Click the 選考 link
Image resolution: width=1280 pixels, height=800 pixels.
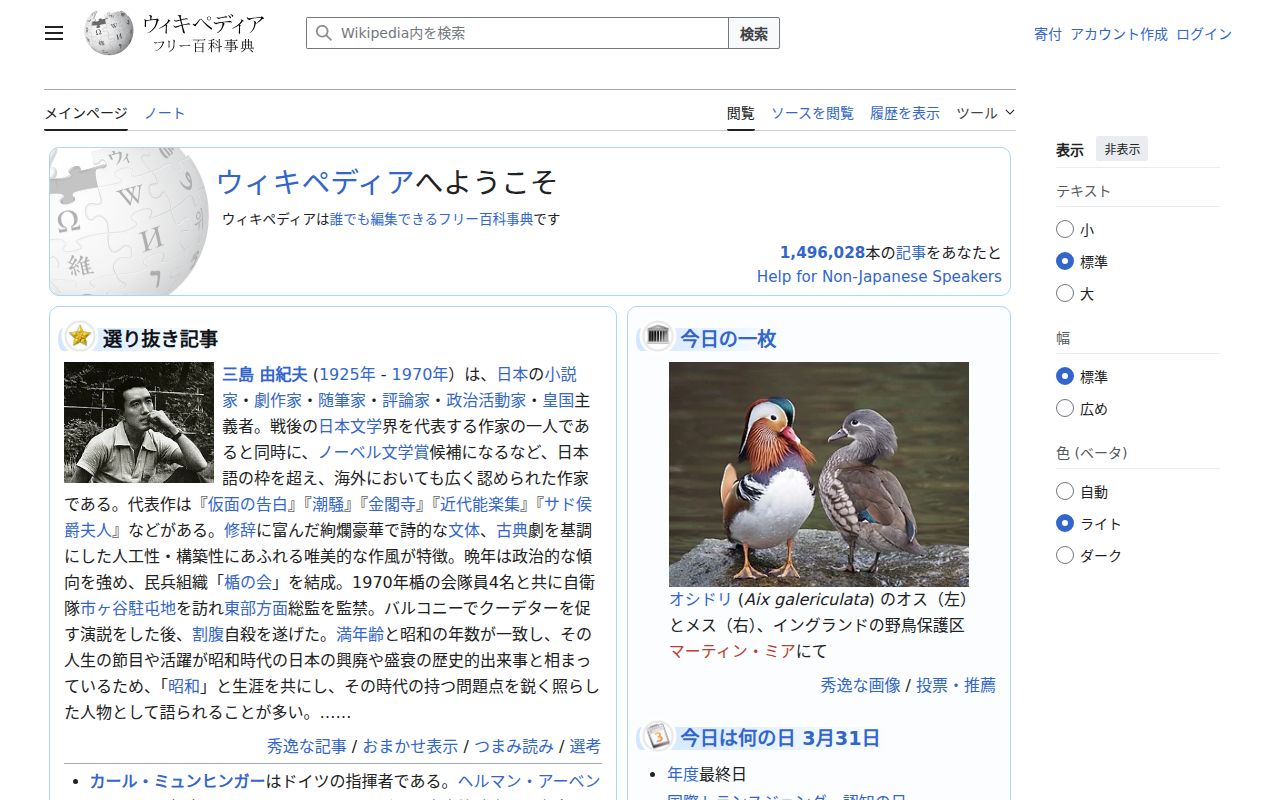(585, 746)
